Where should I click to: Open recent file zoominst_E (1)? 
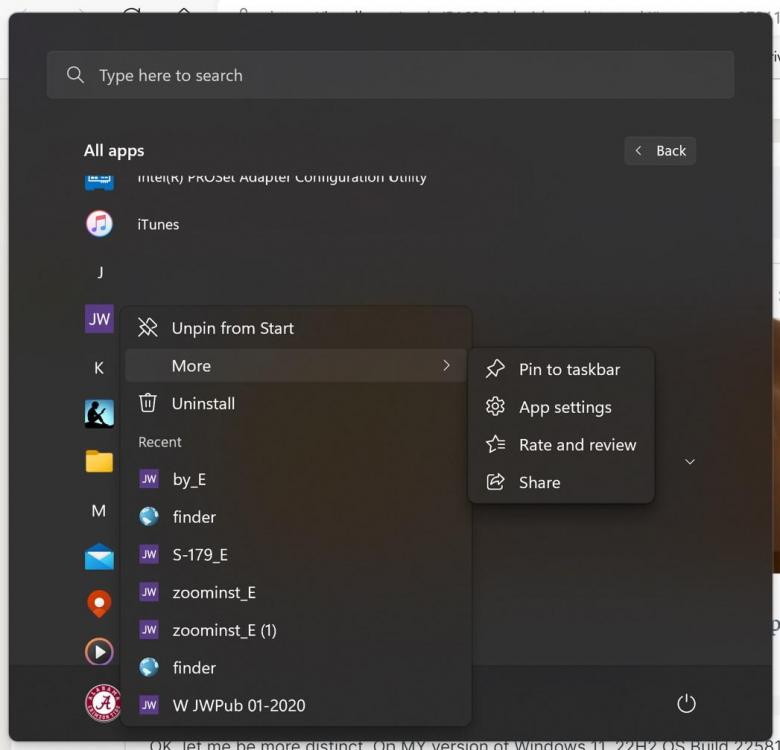pos(295,631)
